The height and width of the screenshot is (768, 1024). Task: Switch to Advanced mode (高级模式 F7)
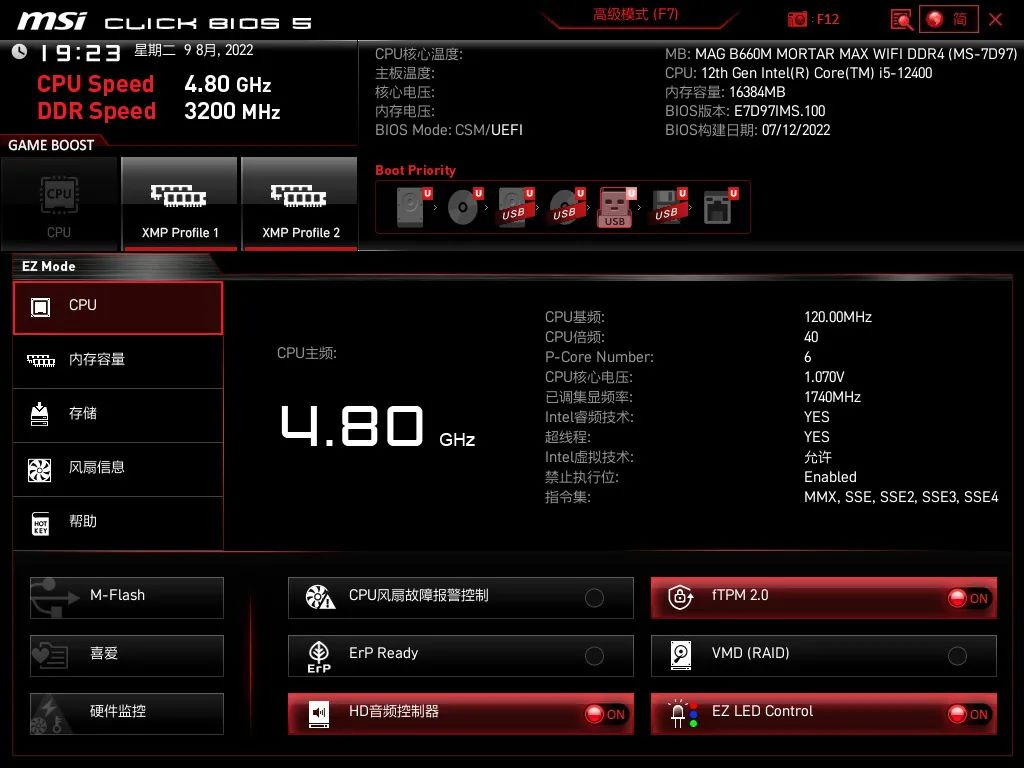[636, 14]
